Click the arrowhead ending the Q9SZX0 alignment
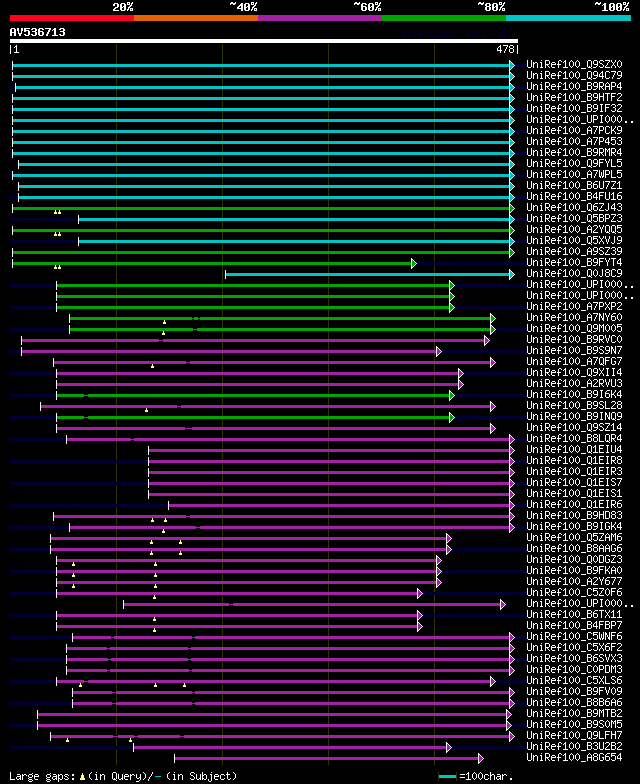640x784 pixels. click(512, 65)
